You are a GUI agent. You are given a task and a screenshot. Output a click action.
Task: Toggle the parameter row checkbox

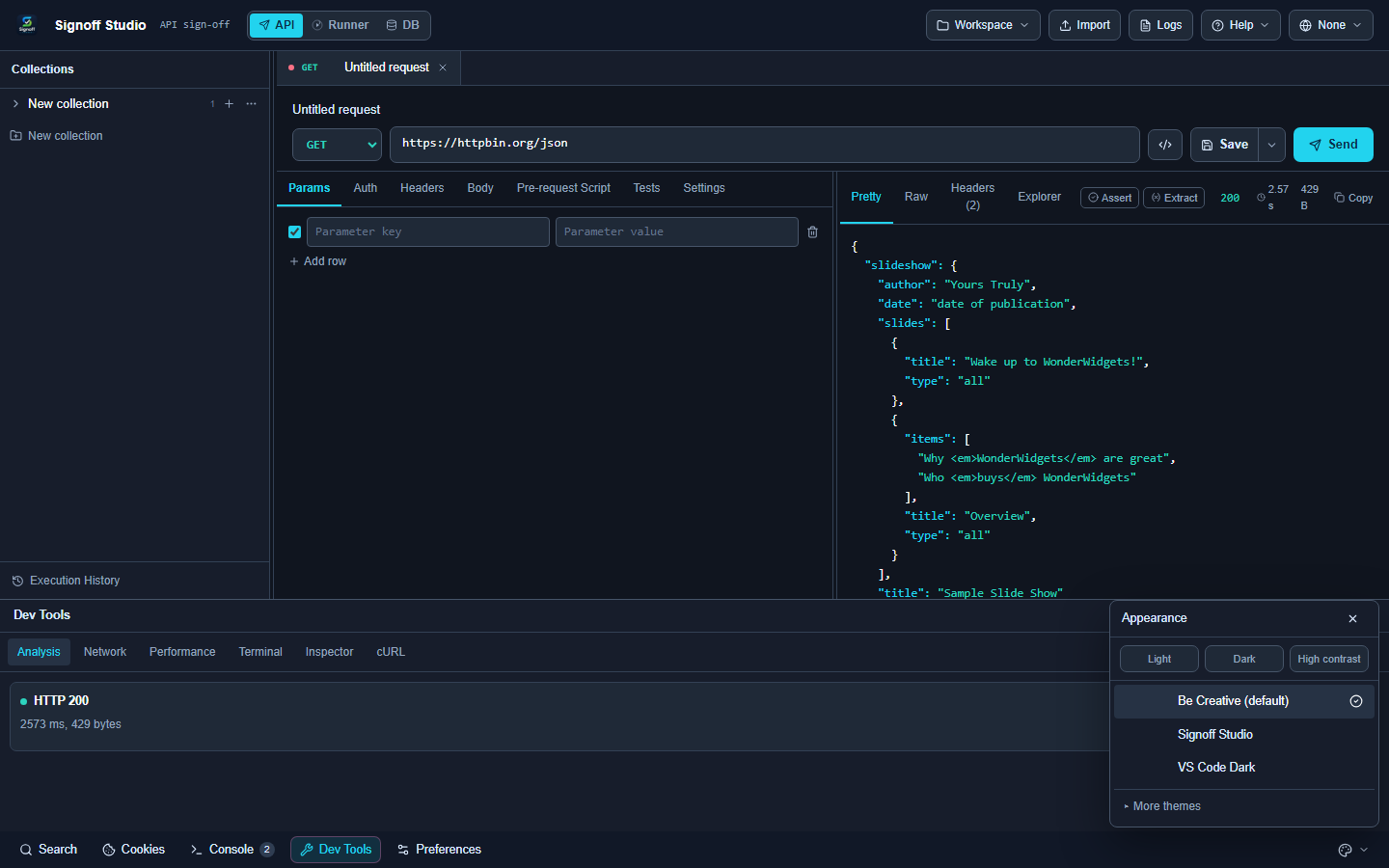pyautogui.click(x=295, y=232)
